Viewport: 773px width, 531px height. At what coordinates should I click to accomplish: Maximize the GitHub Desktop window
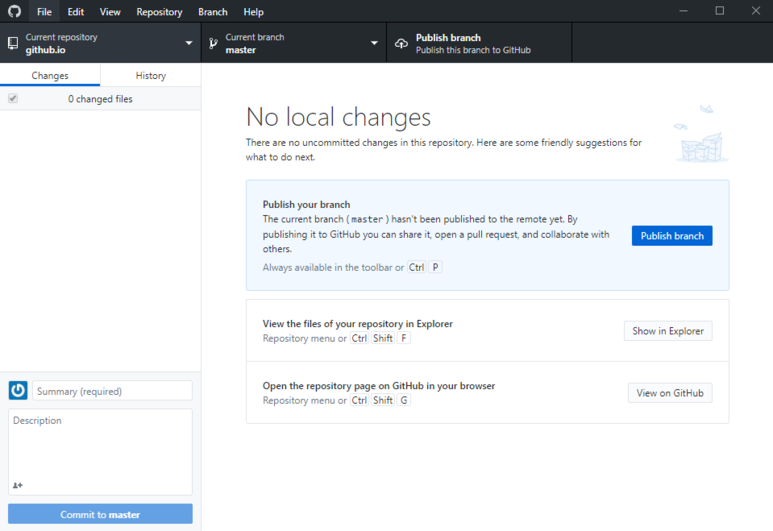point(720,11)
